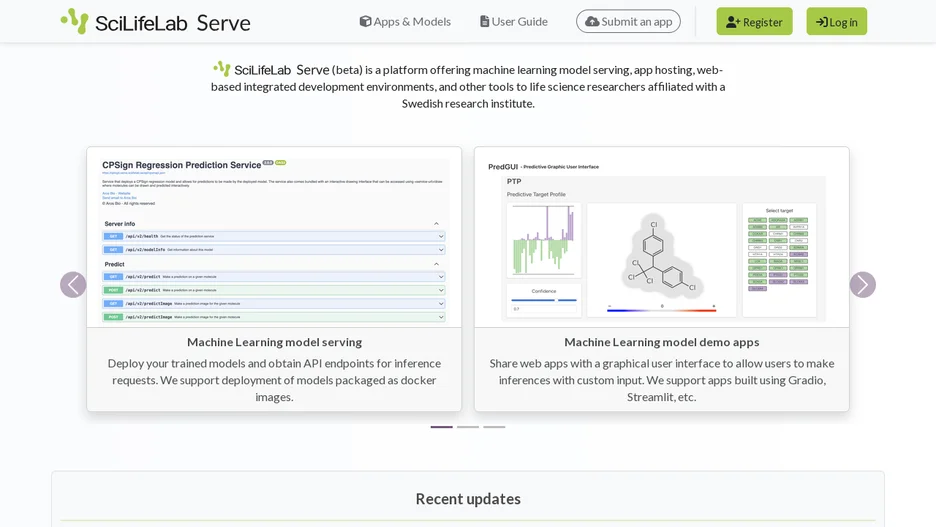Viewport: 936px width, 527px height.
Task: Click the paragraph about docker image deployment
Action: (274, 380)
